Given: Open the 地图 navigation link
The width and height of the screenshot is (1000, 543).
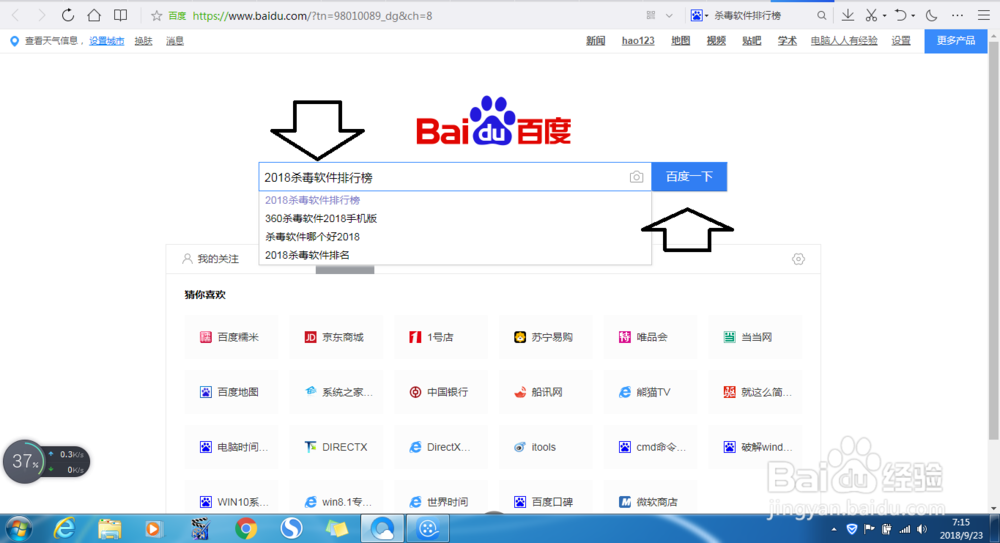Looking at the screenshot, I should point(680,41).
